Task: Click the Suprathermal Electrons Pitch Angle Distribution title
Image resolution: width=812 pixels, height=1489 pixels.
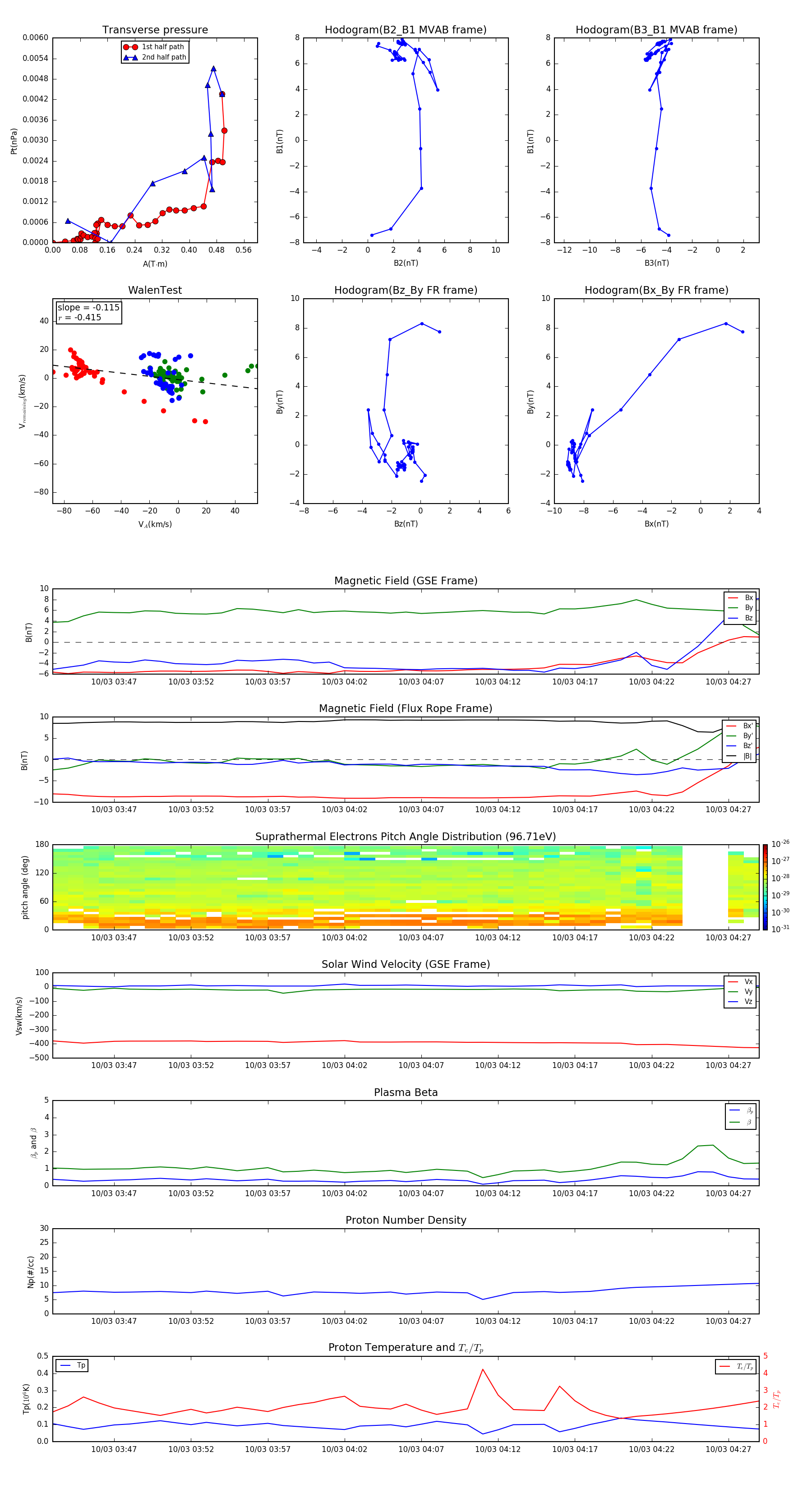Action: (406, 837)
